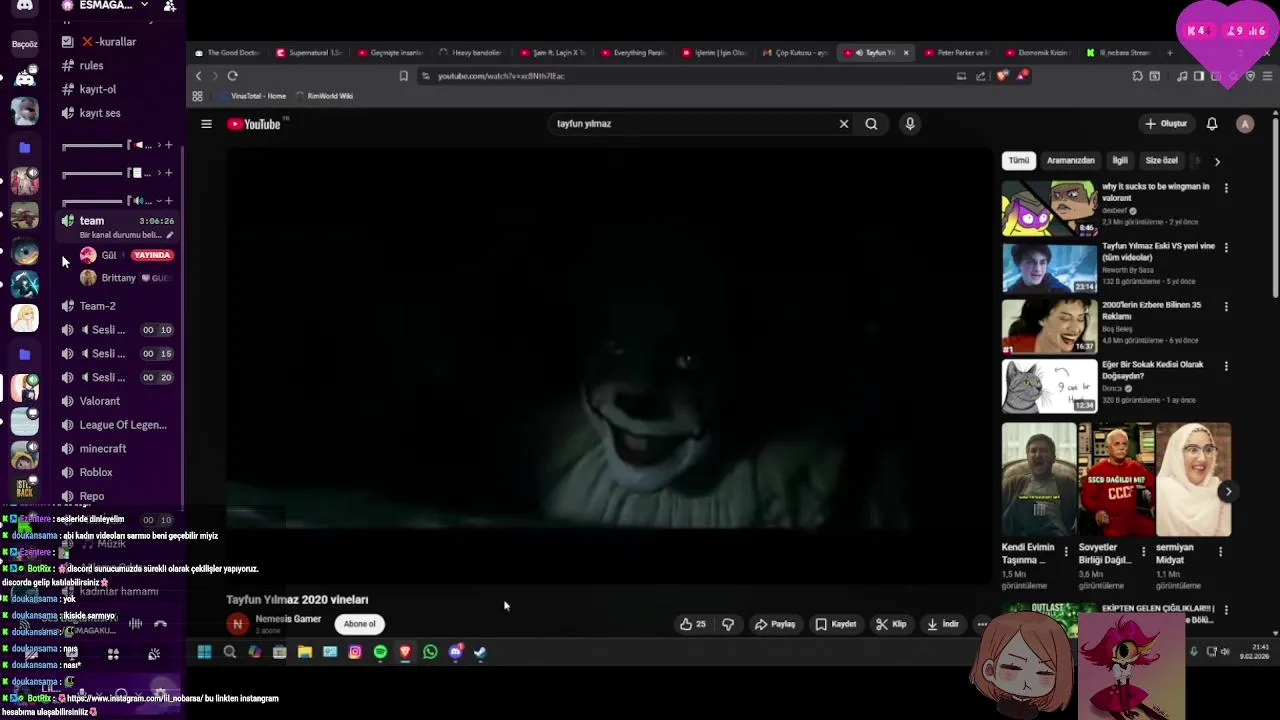Join the kayıt ses voice channel
Viewport: 1280px width, 720px height.
click(x=100, y=114)
